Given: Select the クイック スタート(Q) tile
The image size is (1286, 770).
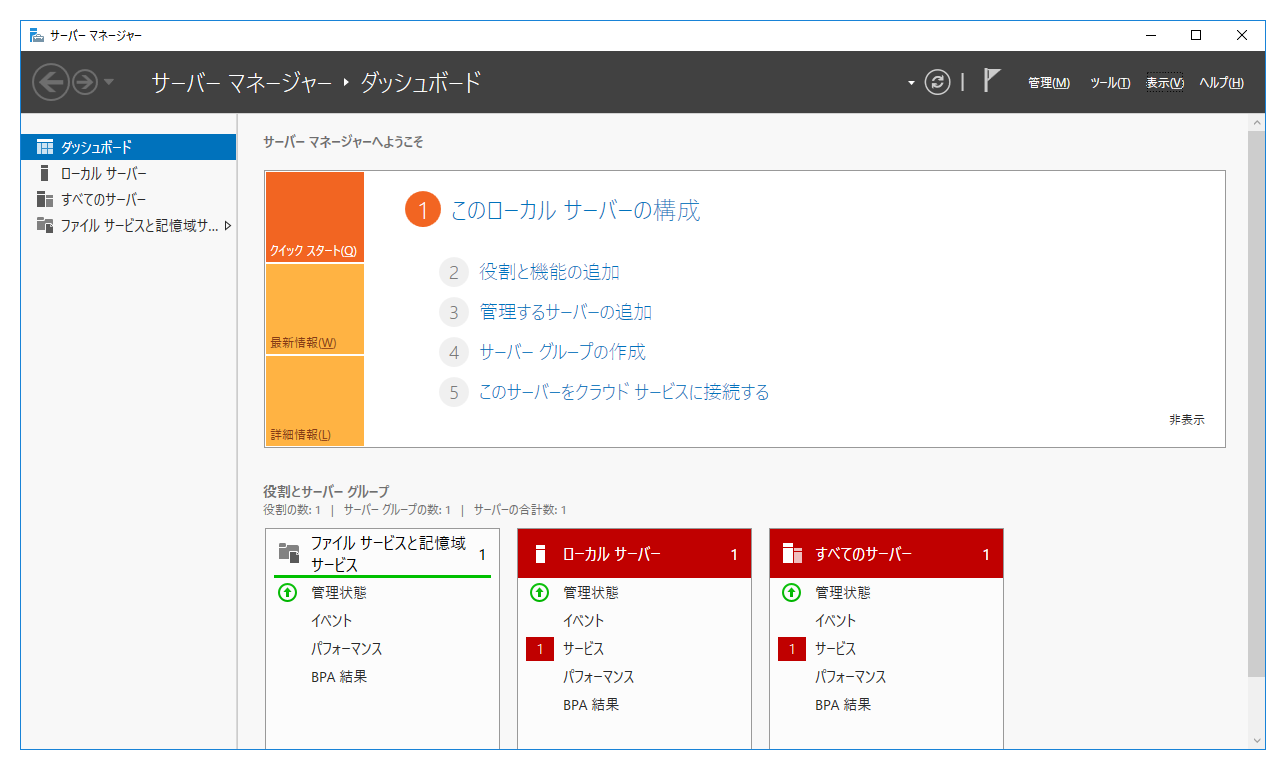Looking at the screenshot, I should (x=314, y=217).
